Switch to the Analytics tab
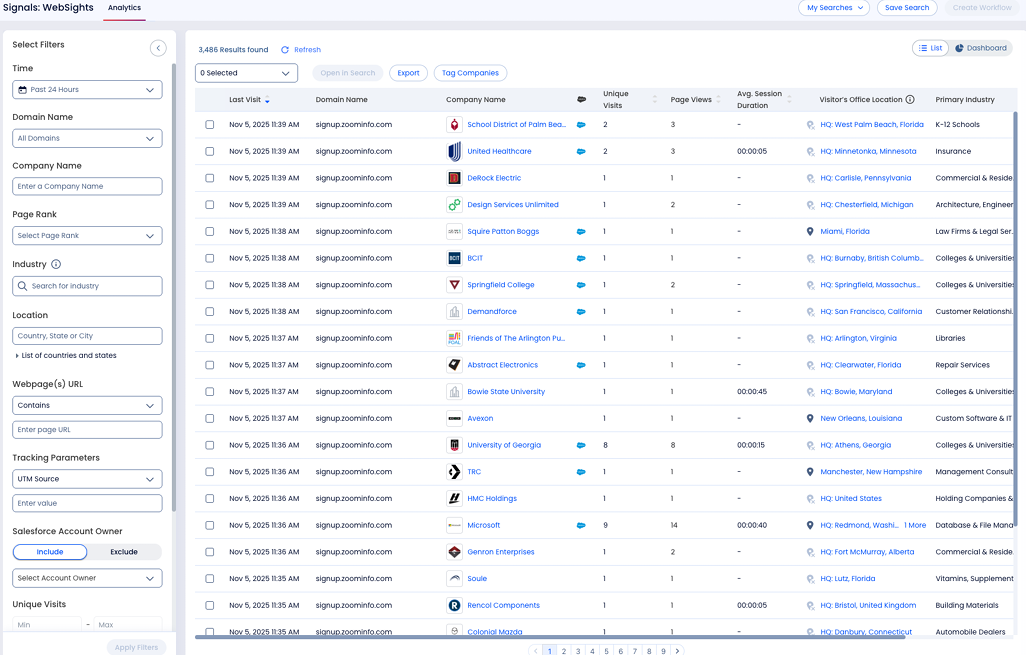Screen dimensions: 1026x655 (124, 8)
